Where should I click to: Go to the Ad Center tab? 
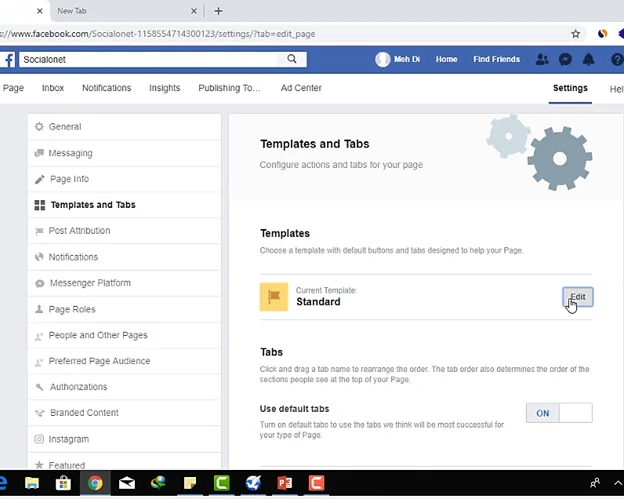(301, 88)
